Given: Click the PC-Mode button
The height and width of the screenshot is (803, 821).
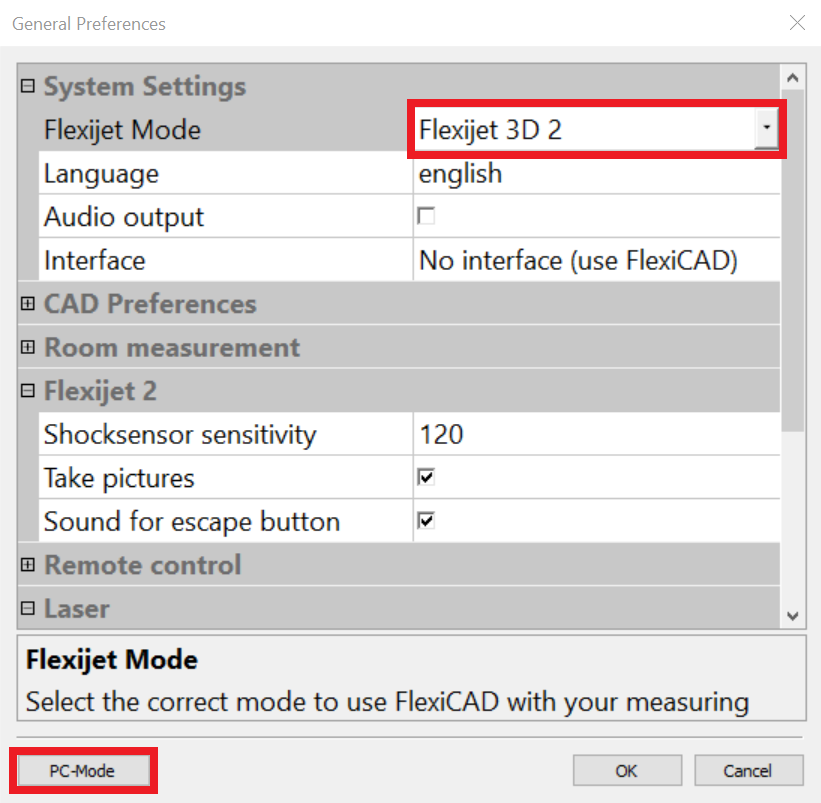Looking at the screenshot, I should 83,771.
